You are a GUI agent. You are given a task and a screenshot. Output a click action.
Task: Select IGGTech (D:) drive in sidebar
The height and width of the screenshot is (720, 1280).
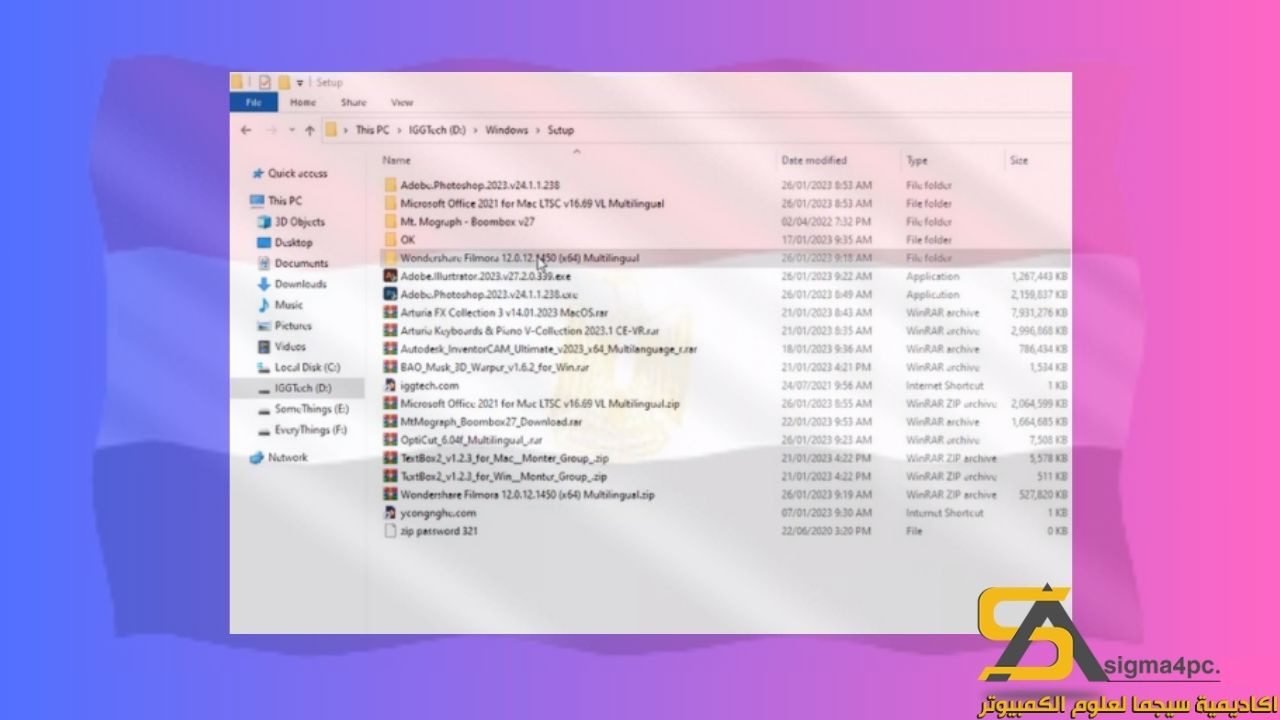302,388
